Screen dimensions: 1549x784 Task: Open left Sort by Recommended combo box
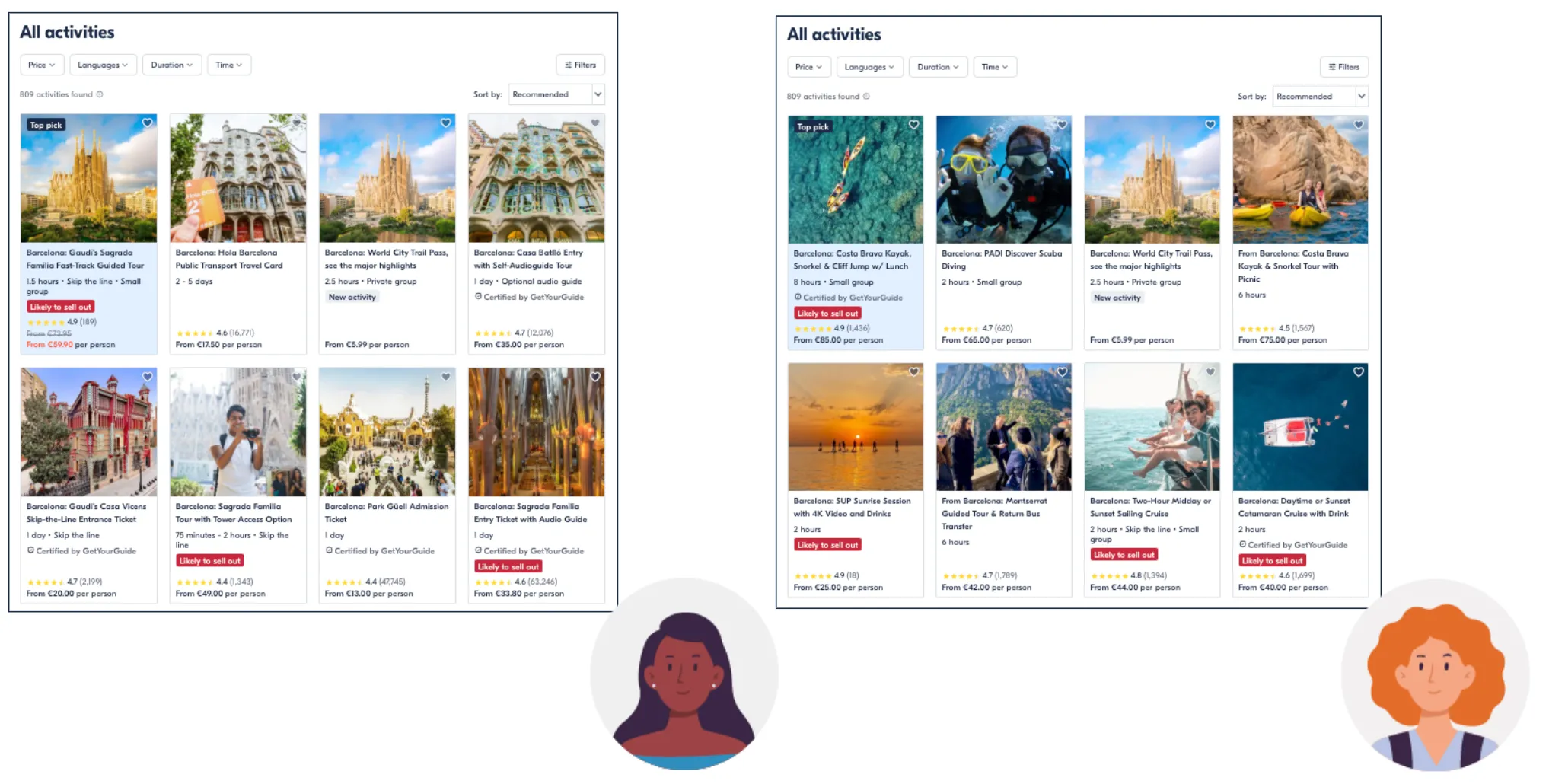click(x=556, y=94)
